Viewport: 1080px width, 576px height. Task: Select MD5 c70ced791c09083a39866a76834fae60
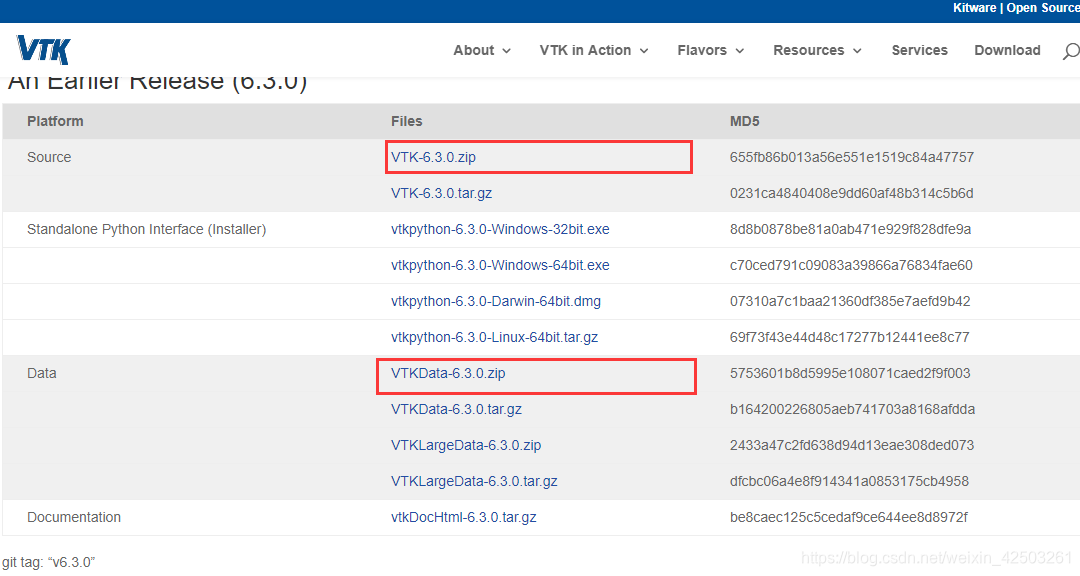point(851,265)
